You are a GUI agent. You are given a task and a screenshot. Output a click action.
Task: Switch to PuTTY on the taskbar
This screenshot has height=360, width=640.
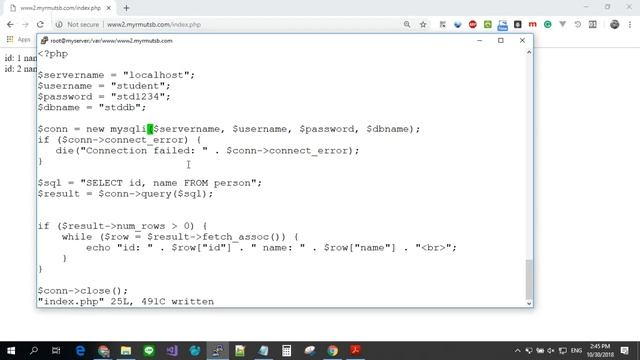tap(218, 351)
